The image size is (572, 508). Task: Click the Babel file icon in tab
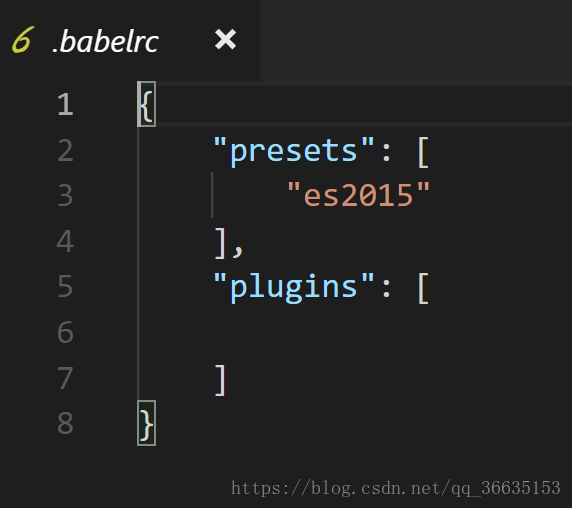pos(23,40)
